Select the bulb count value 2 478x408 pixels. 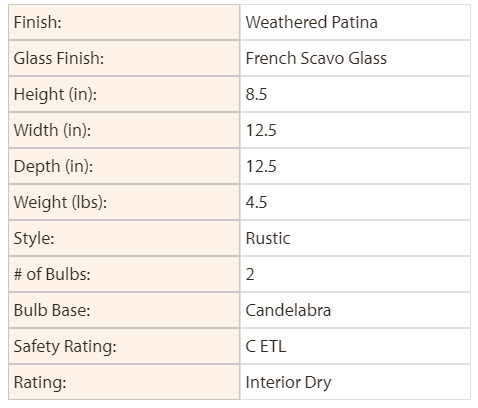(x=250, y=274)
